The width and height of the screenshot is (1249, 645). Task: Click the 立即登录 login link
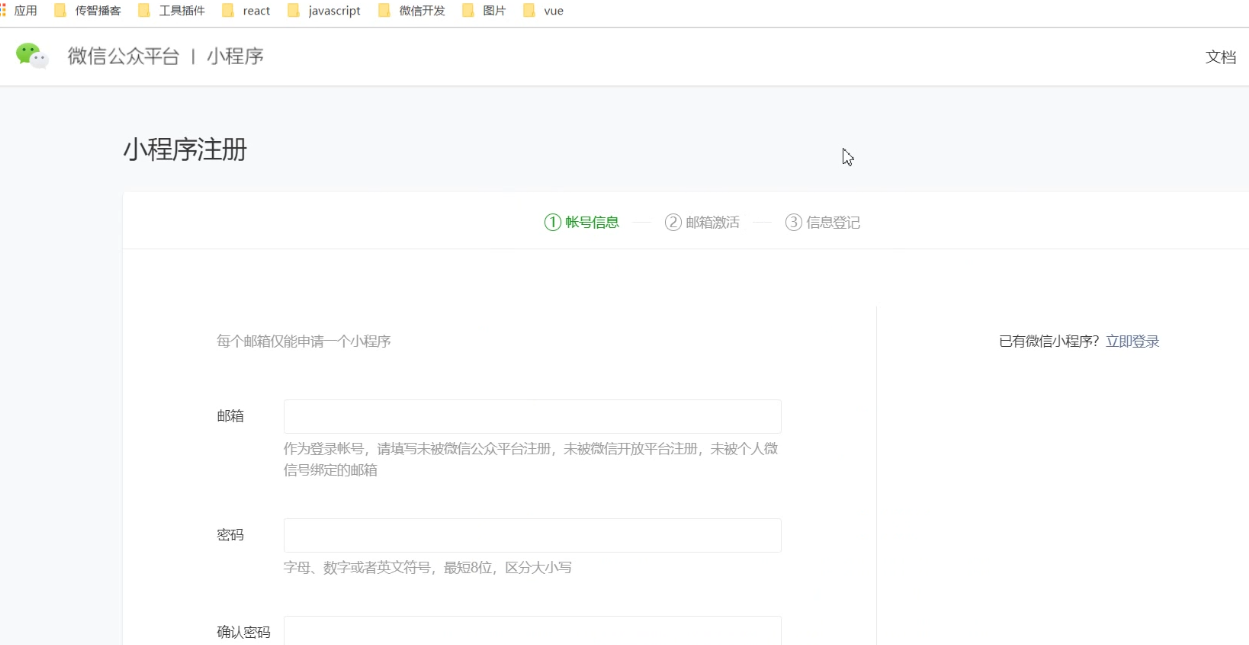click(x=1131, y=341)
